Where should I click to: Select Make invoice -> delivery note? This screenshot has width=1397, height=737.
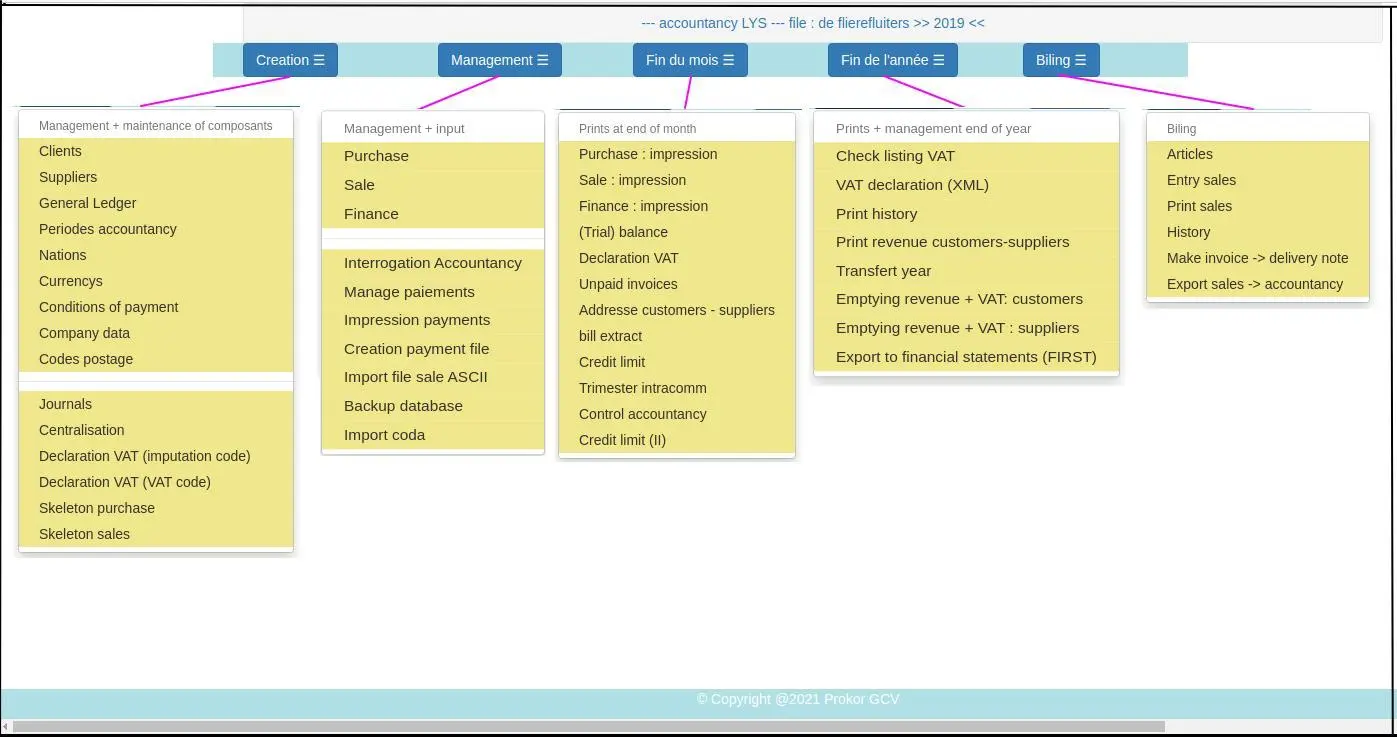pos(1257,258)
